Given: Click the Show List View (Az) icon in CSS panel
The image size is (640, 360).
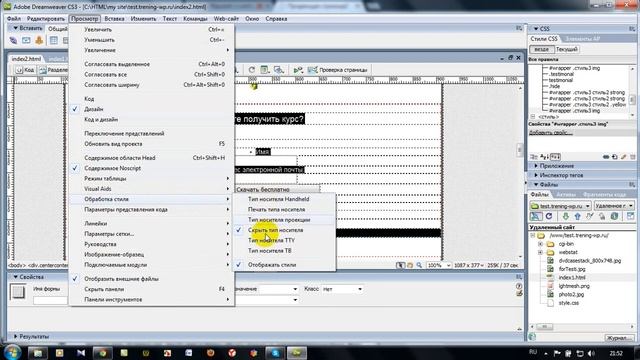Looking at the screenshot, I should 544,157.
